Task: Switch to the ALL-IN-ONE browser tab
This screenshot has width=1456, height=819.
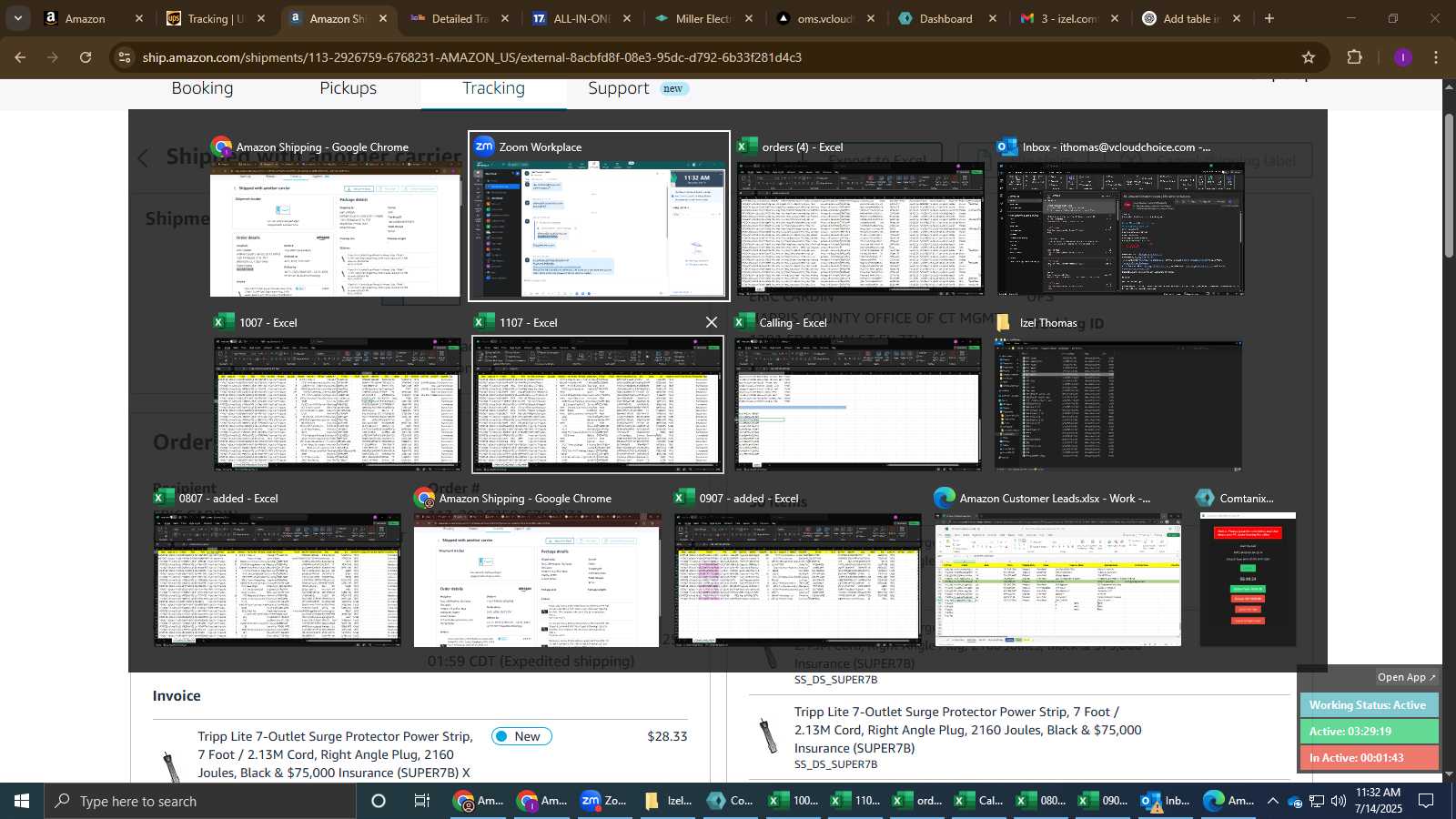Action: (x=581, y=18)
